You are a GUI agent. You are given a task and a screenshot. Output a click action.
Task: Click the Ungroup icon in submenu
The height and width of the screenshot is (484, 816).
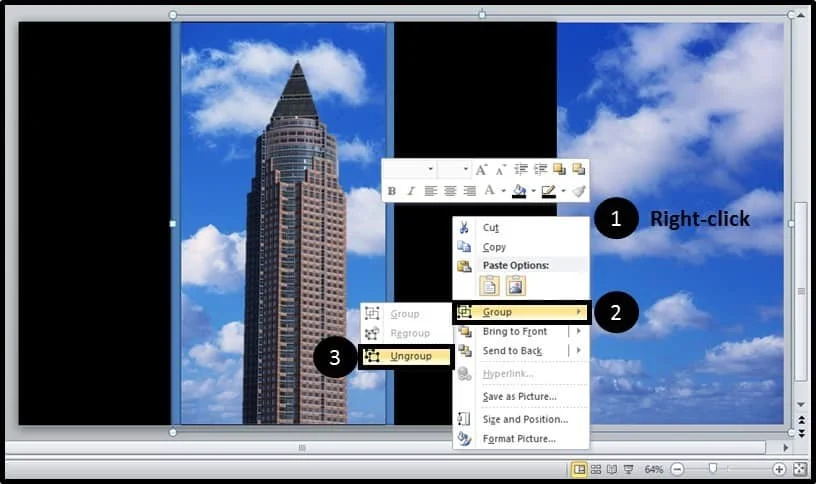point(372,356)
